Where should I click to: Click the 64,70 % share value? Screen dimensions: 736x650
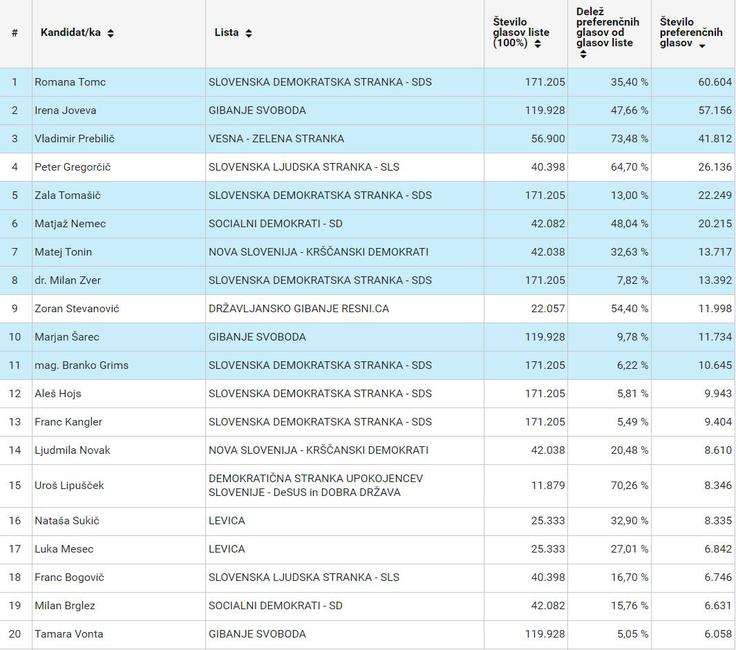tap(629, 167)
